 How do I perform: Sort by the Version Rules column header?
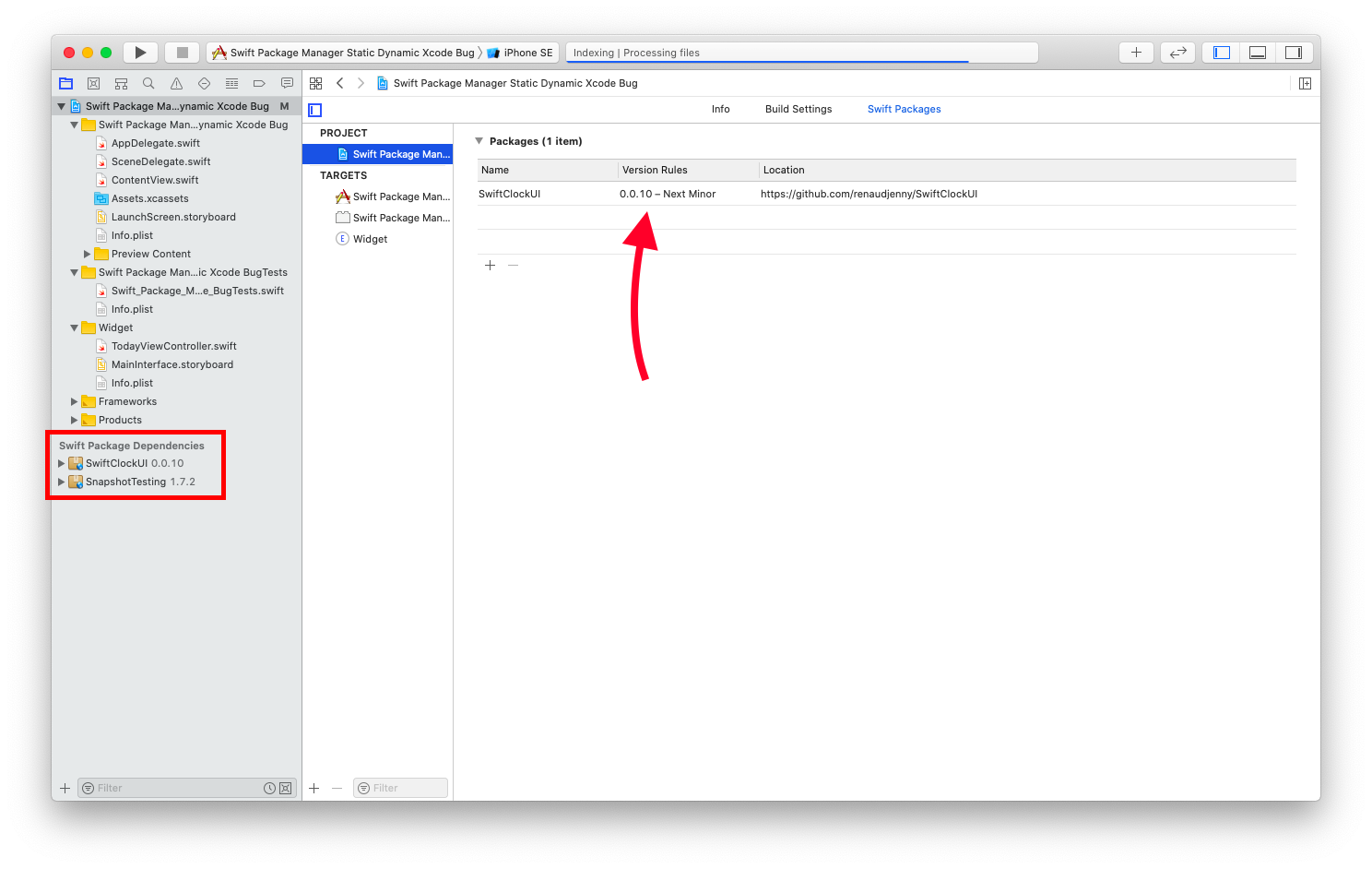[689, 170]
